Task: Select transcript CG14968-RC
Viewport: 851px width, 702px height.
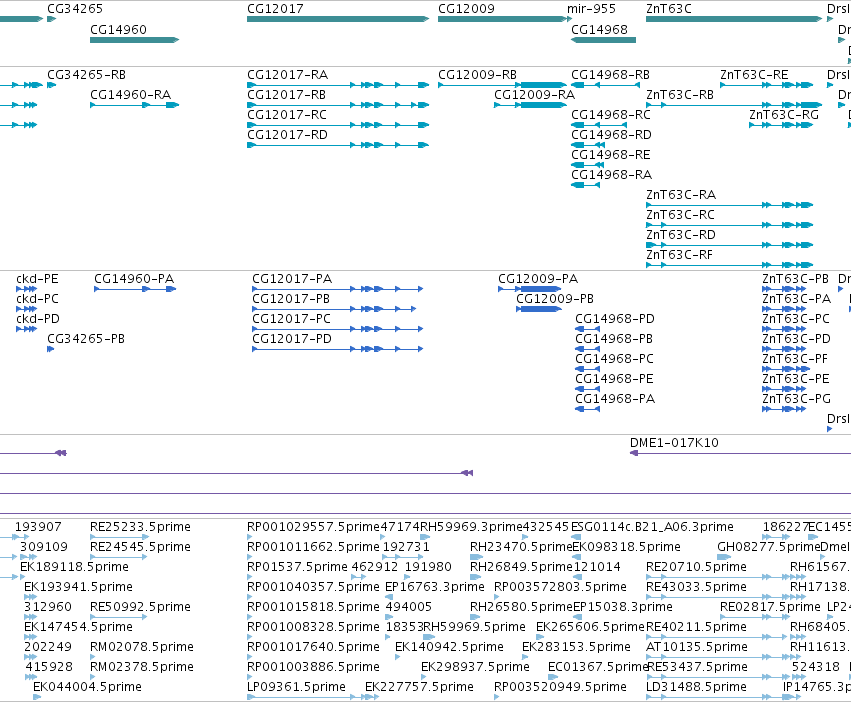Action: (x=611, y=115)
